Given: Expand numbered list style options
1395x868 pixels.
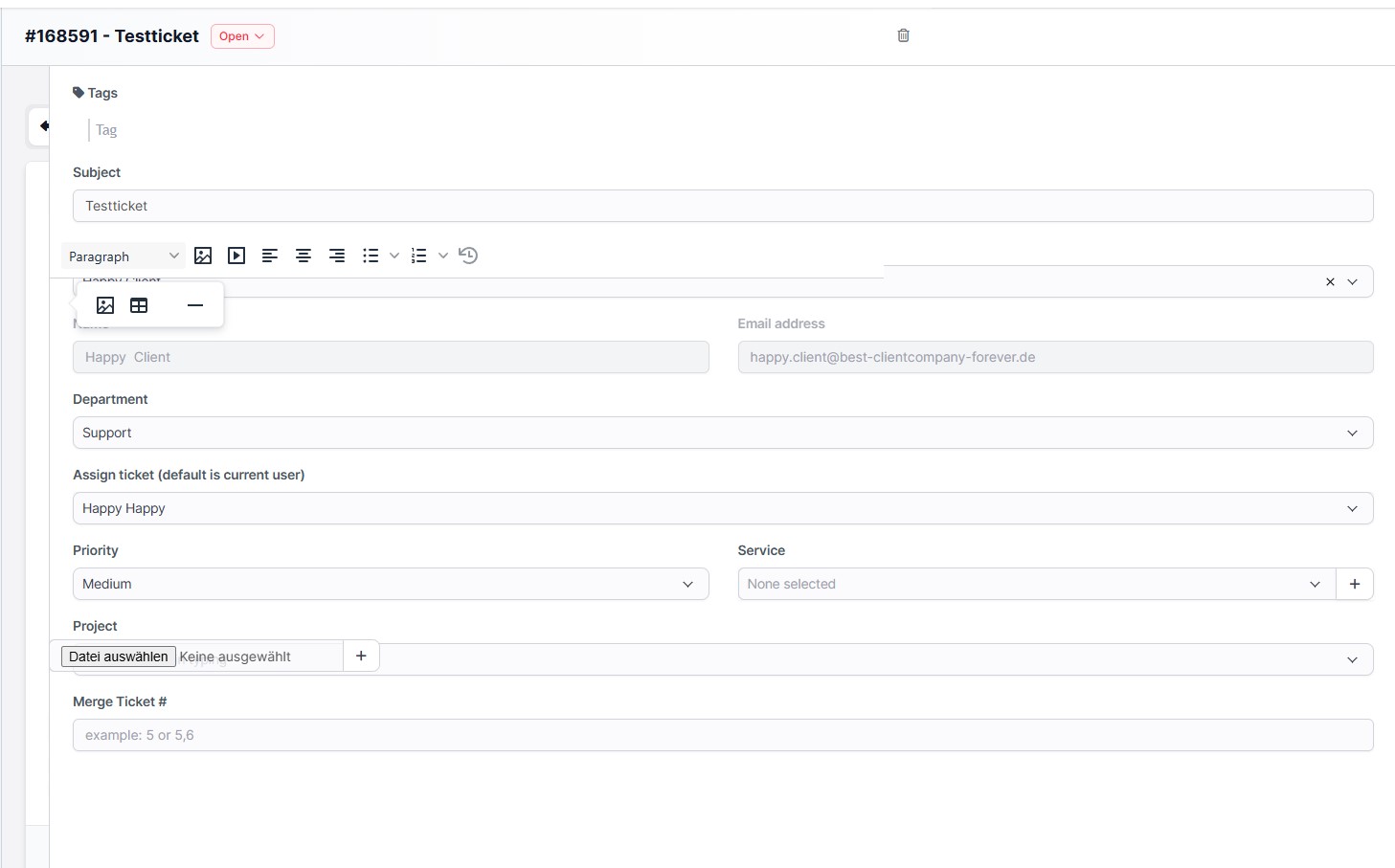Looking at the screenshot, I should pos(442,256).
